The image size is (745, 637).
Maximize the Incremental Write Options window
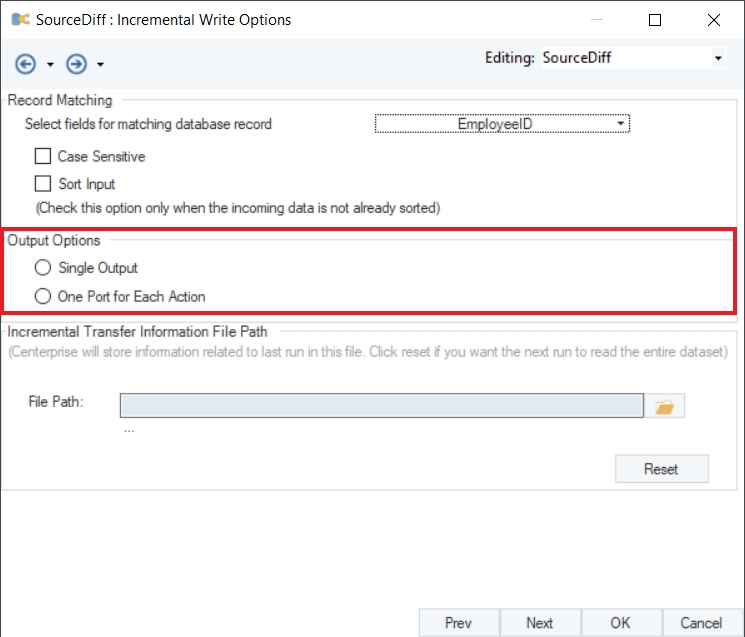click(655, 19)
